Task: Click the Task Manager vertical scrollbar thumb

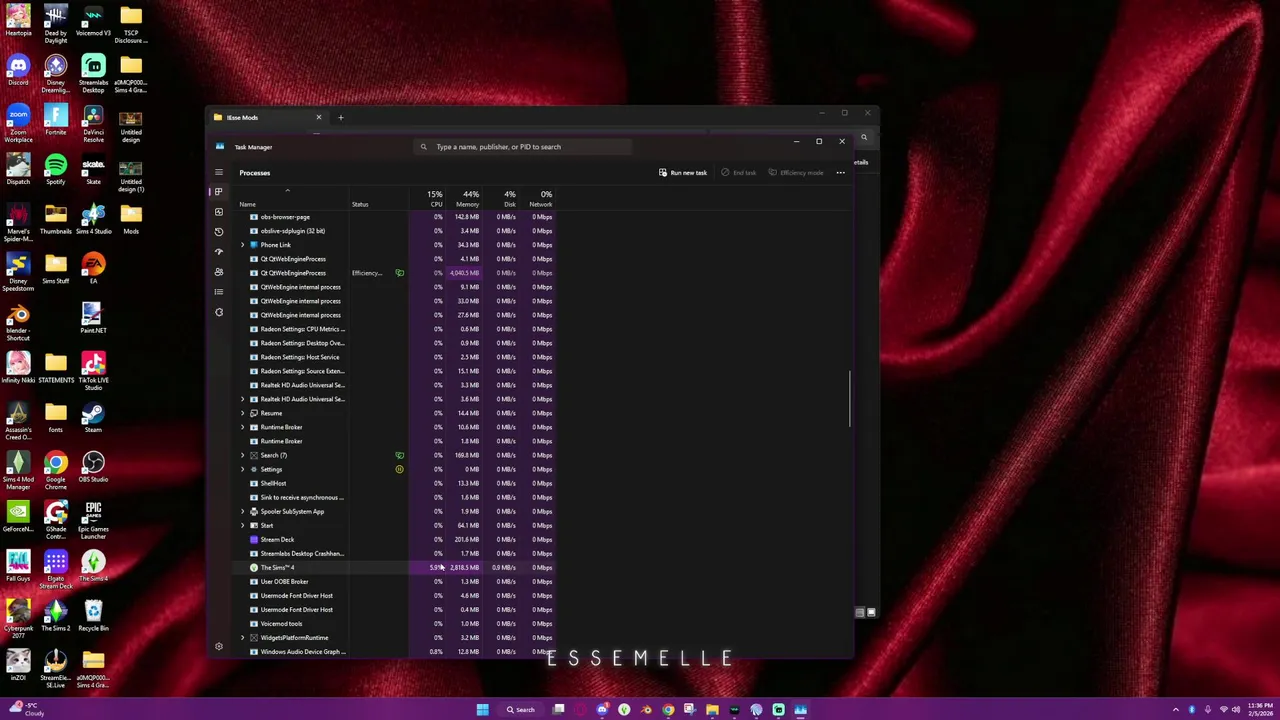Action: [850, 398]
